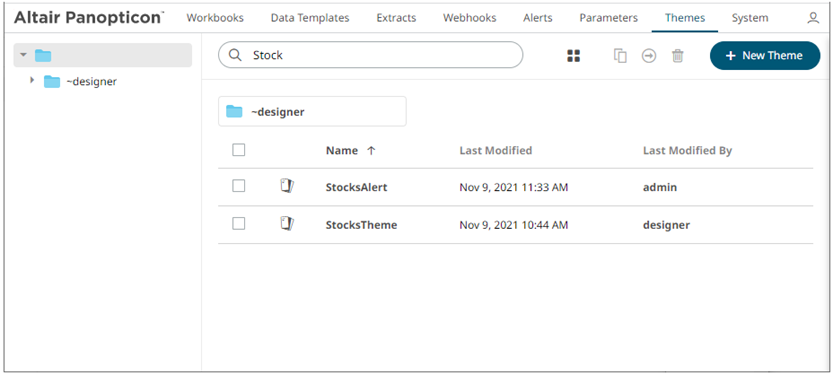Click the StocksAlert theme file icon
Screen dimensions: 833x375
coord(287,186)
